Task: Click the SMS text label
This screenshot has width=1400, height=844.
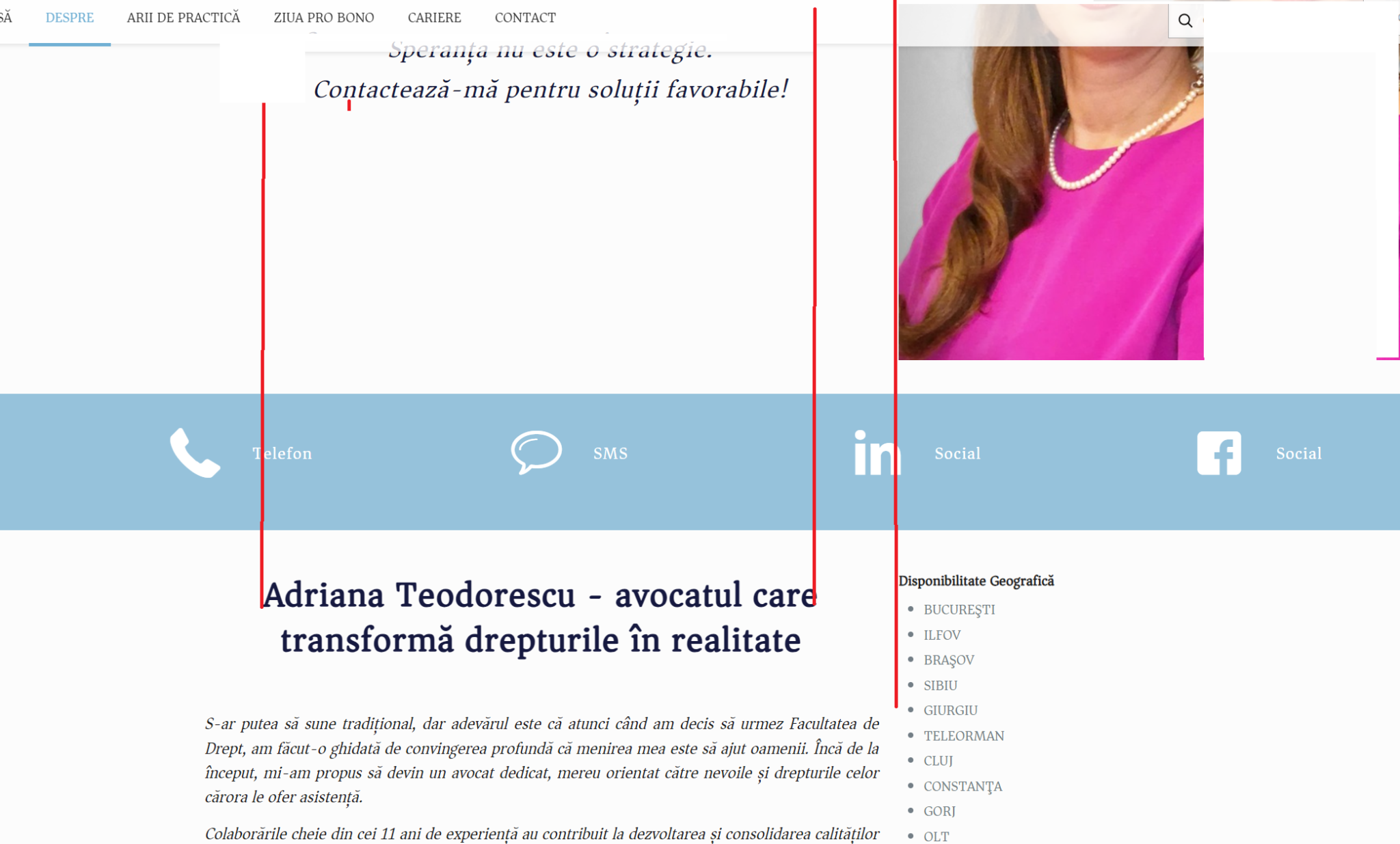Action: 610,454
